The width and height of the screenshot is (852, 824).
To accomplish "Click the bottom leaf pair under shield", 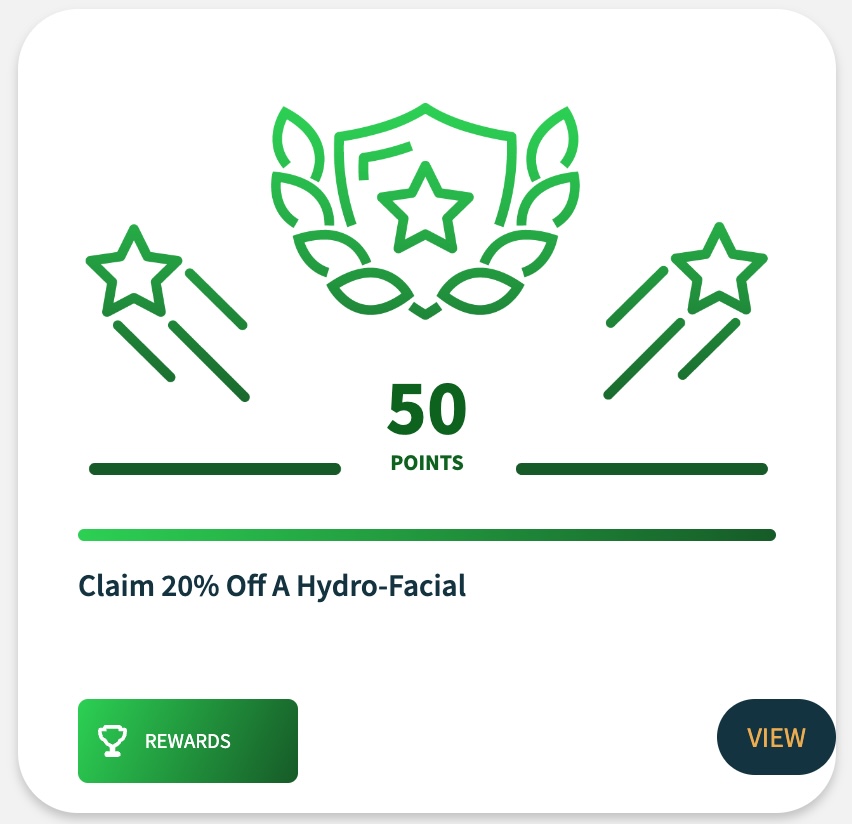I will (425, 292).
